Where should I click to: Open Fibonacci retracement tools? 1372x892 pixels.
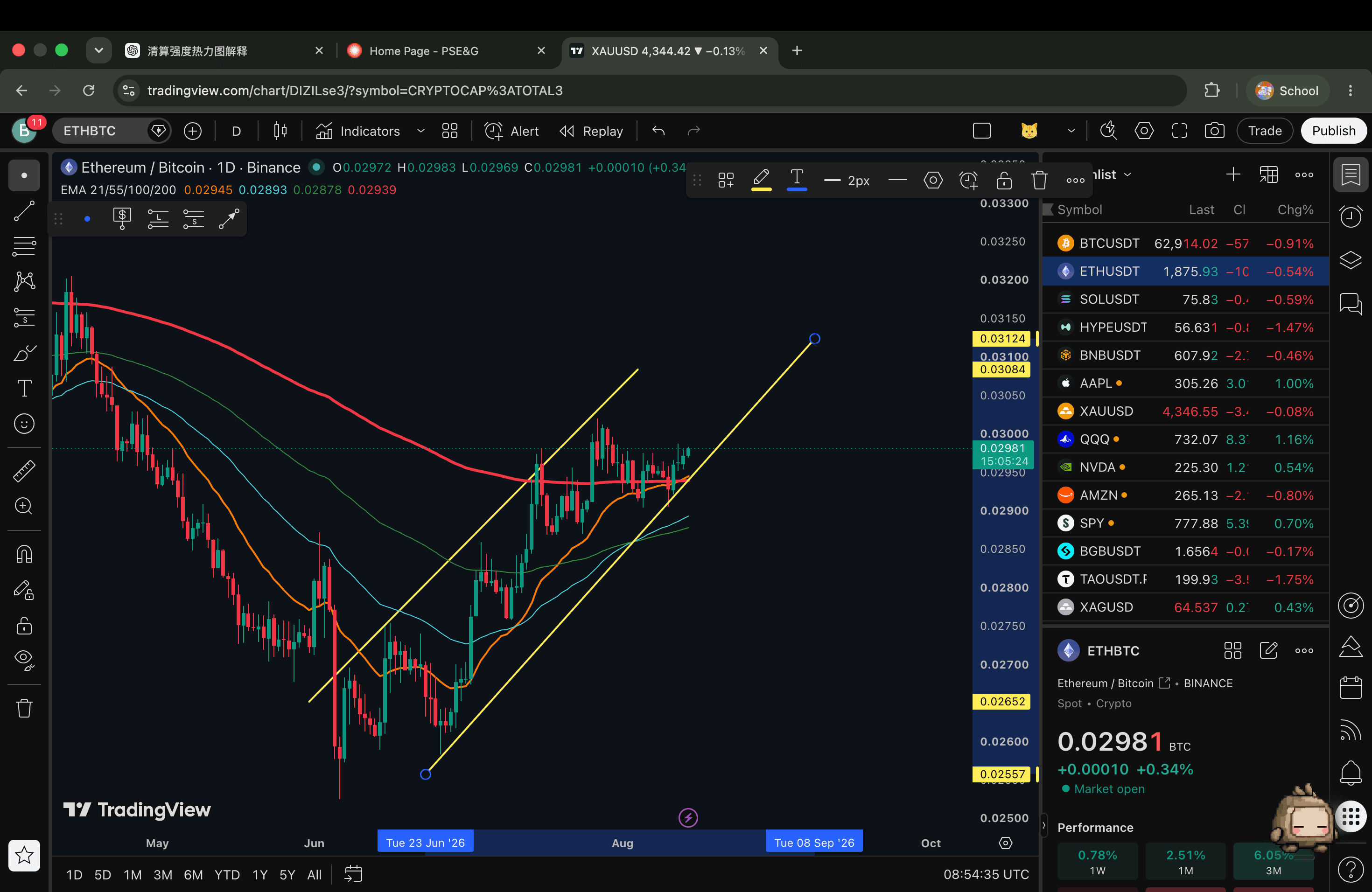click(x=24, y=246)
